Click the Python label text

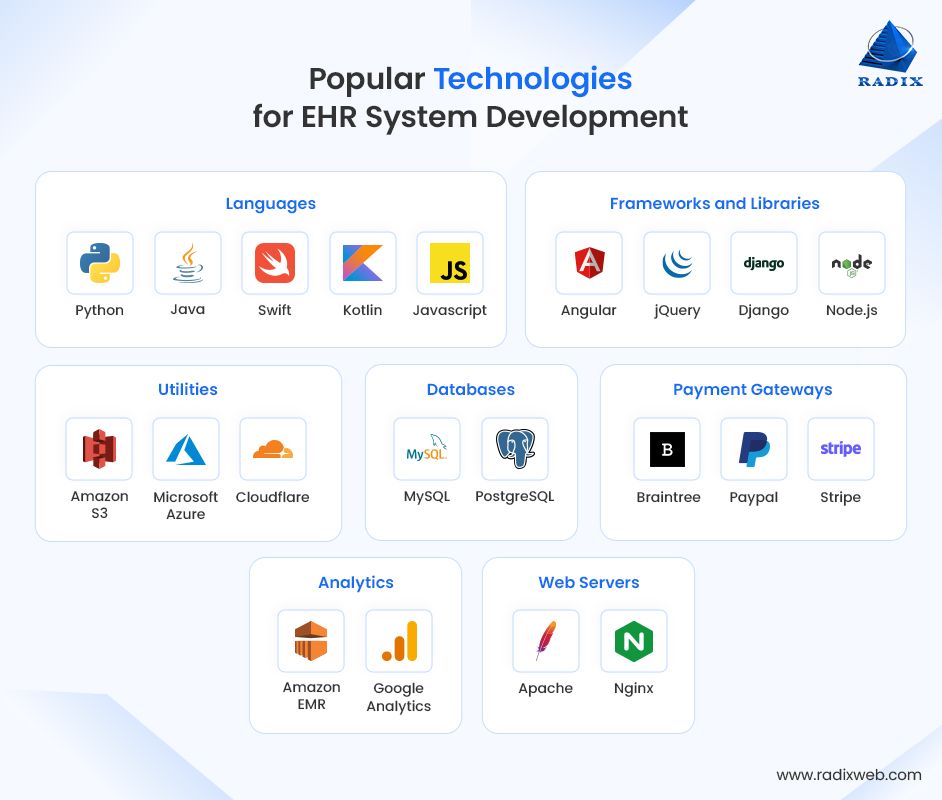click(x=100, y=311)
